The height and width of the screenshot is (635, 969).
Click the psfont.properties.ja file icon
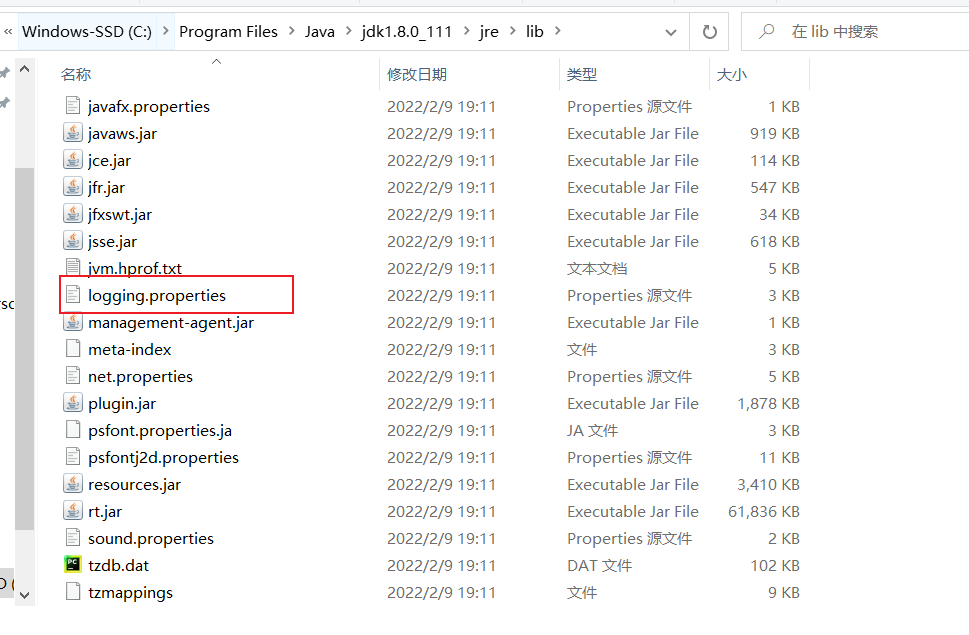click(x=73, y=429)
